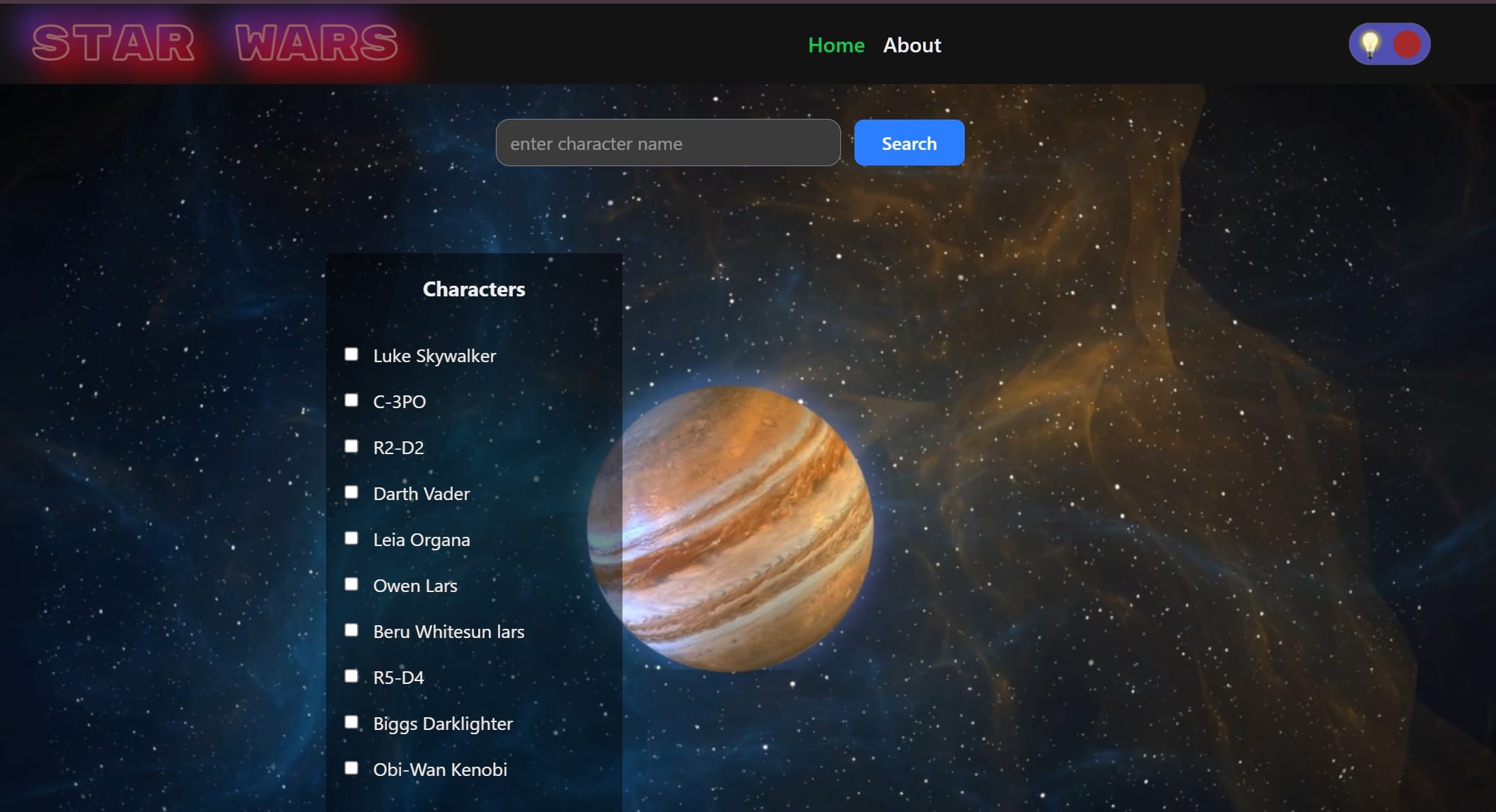Tick the C-3PO checkbox
The width and height of the screenshot is (1496, 812).
pyautogui.click(x=352, y=400)
